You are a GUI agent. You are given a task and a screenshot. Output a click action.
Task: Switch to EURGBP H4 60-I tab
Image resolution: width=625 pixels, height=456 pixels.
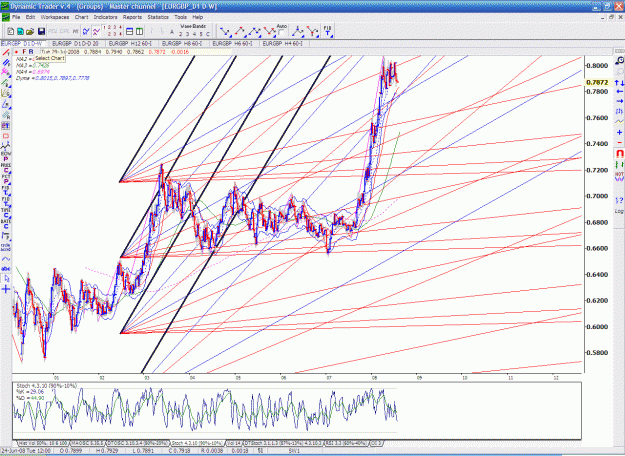[x=283, y=43]
